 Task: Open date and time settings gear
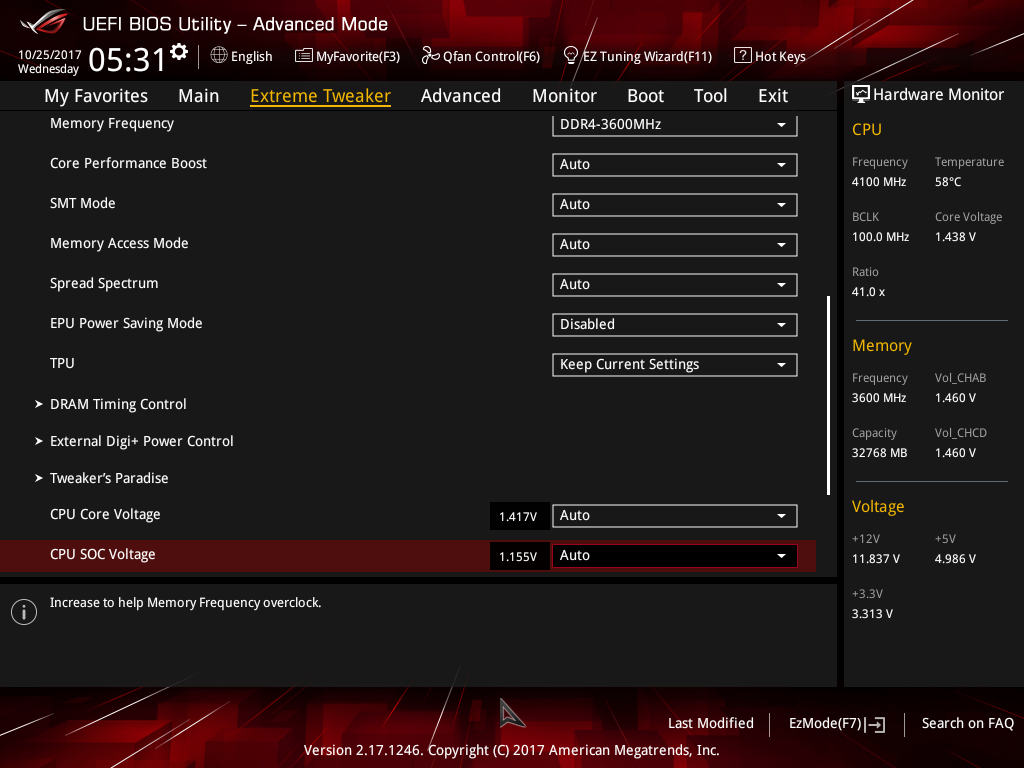tap(179, 52)
